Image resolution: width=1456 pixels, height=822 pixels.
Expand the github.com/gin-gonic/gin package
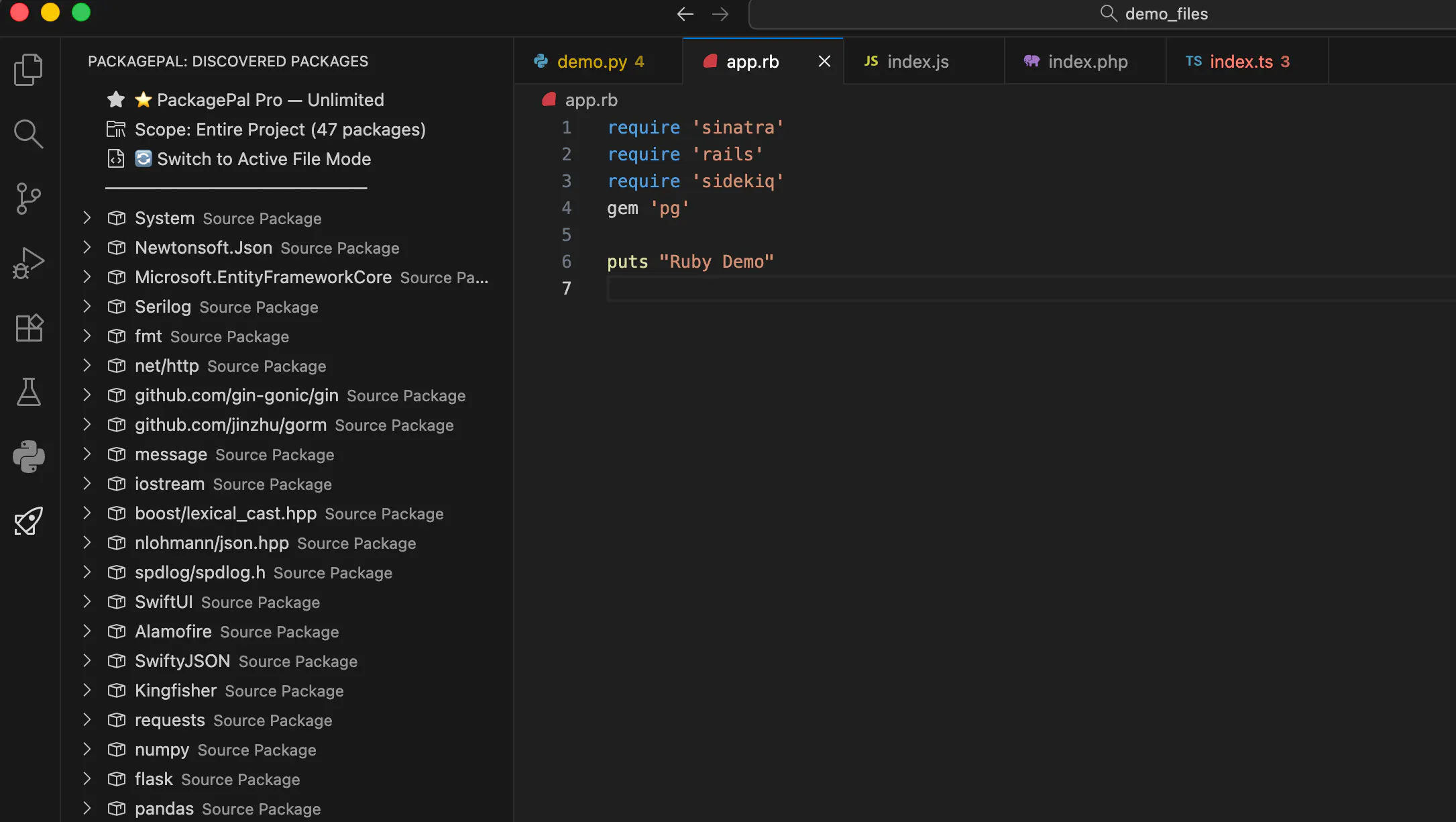87,395
